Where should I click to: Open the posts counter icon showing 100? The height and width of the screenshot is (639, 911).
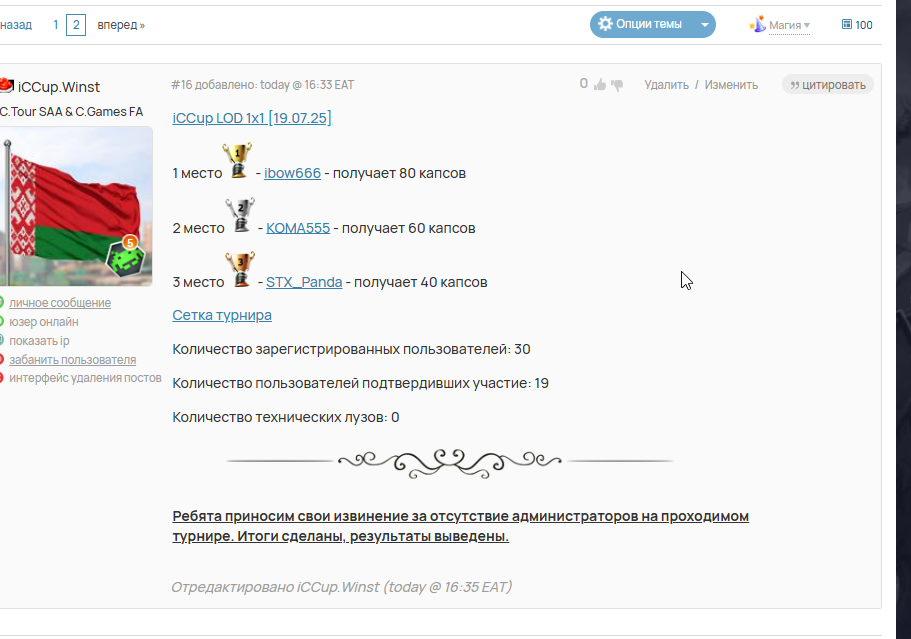(847, 24)
